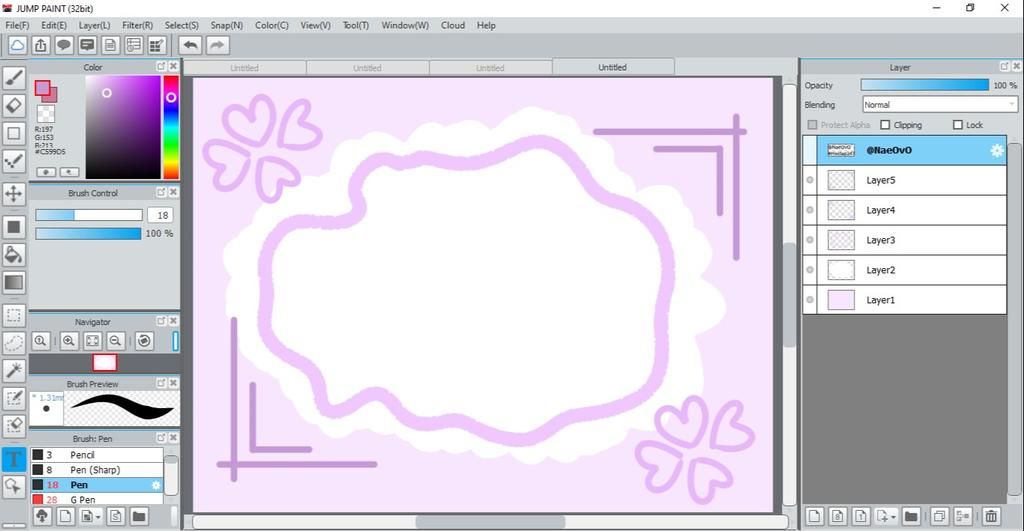Switch to the first Untitled document tab
Screen dimensions: 1024x531
click(x=244, y=68)
